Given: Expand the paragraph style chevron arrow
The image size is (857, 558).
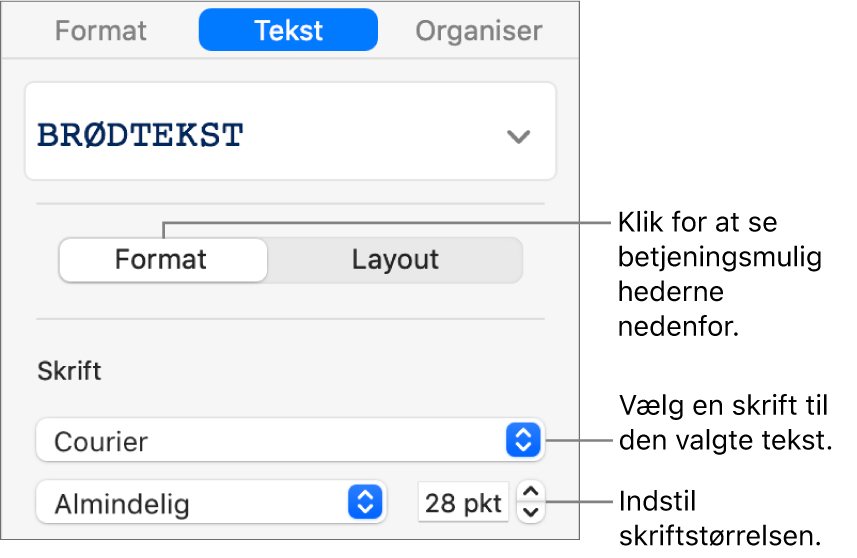Looking at the screenshot, I should pos(518,136).
